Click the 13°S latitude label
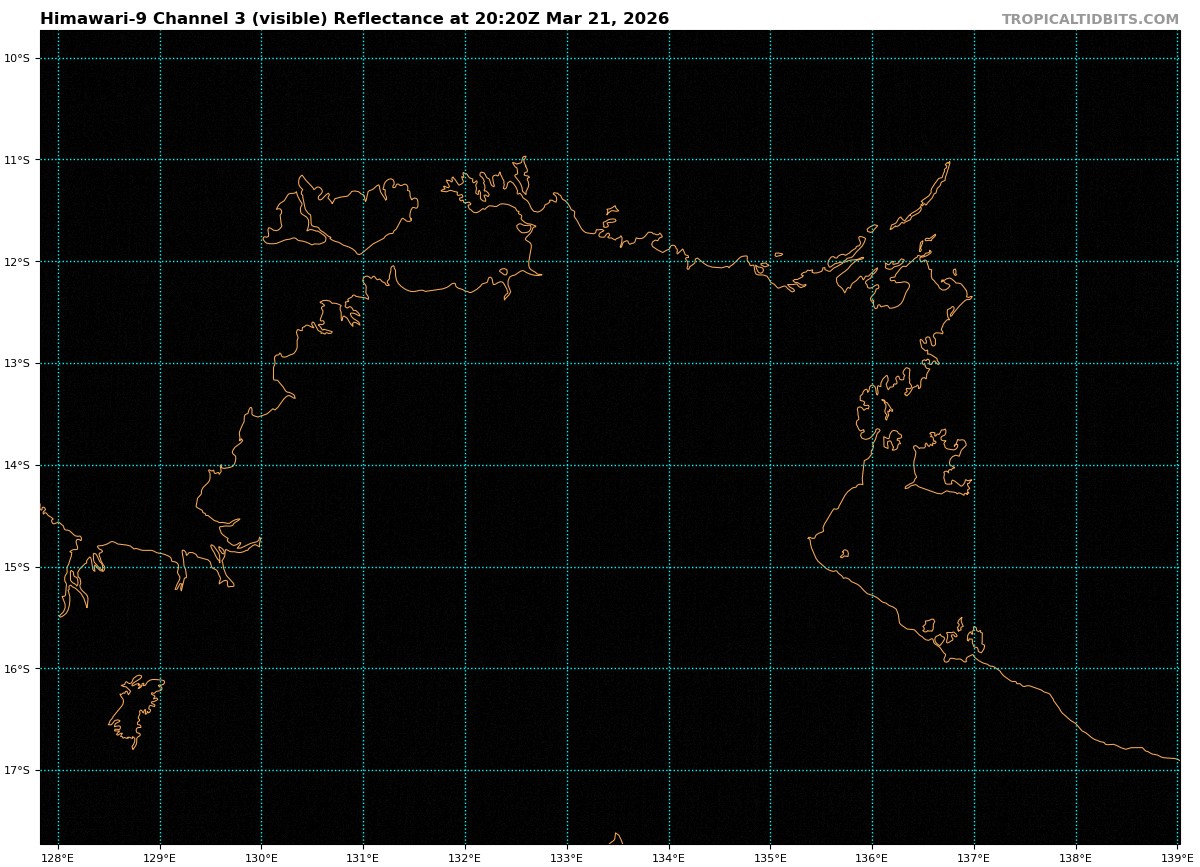 [17, 363]
